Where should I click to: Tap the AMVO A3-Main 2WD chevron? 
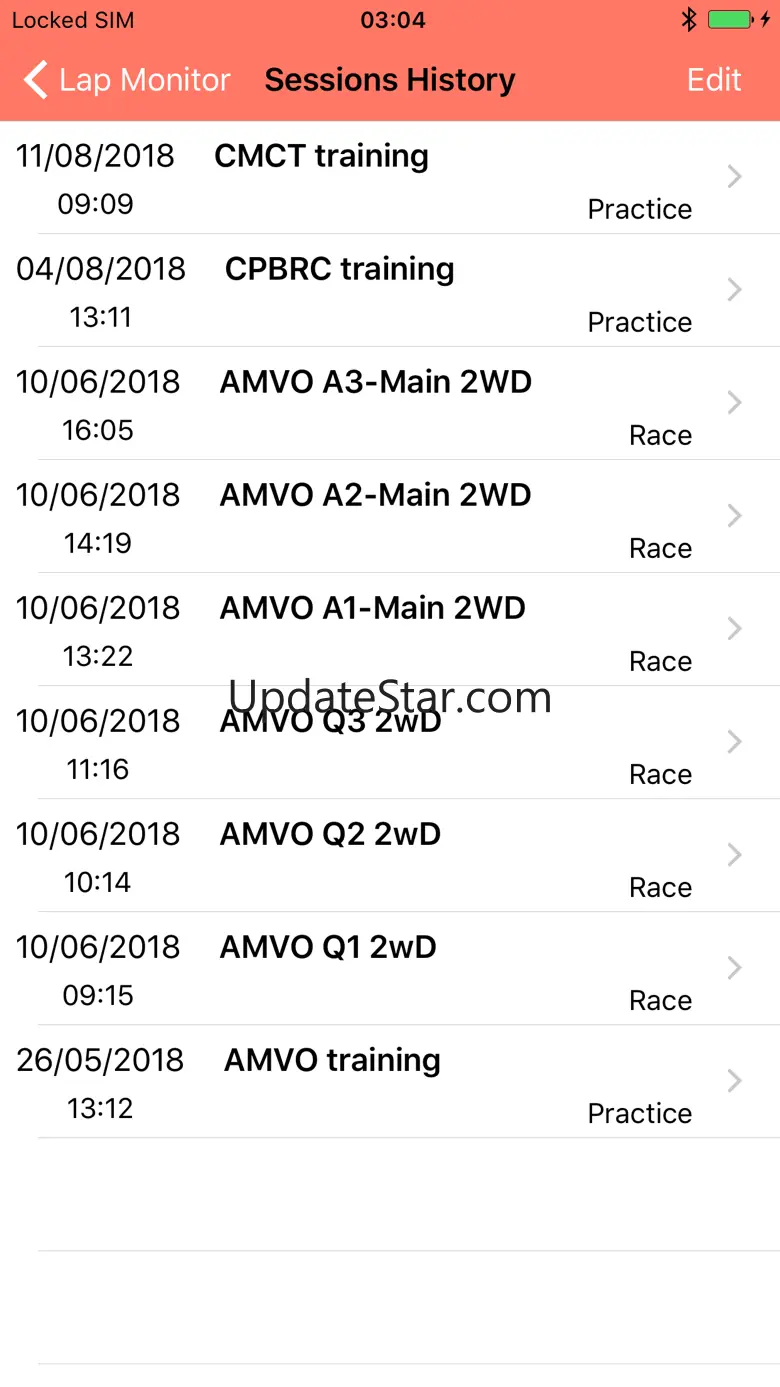[x=735, y=403]
